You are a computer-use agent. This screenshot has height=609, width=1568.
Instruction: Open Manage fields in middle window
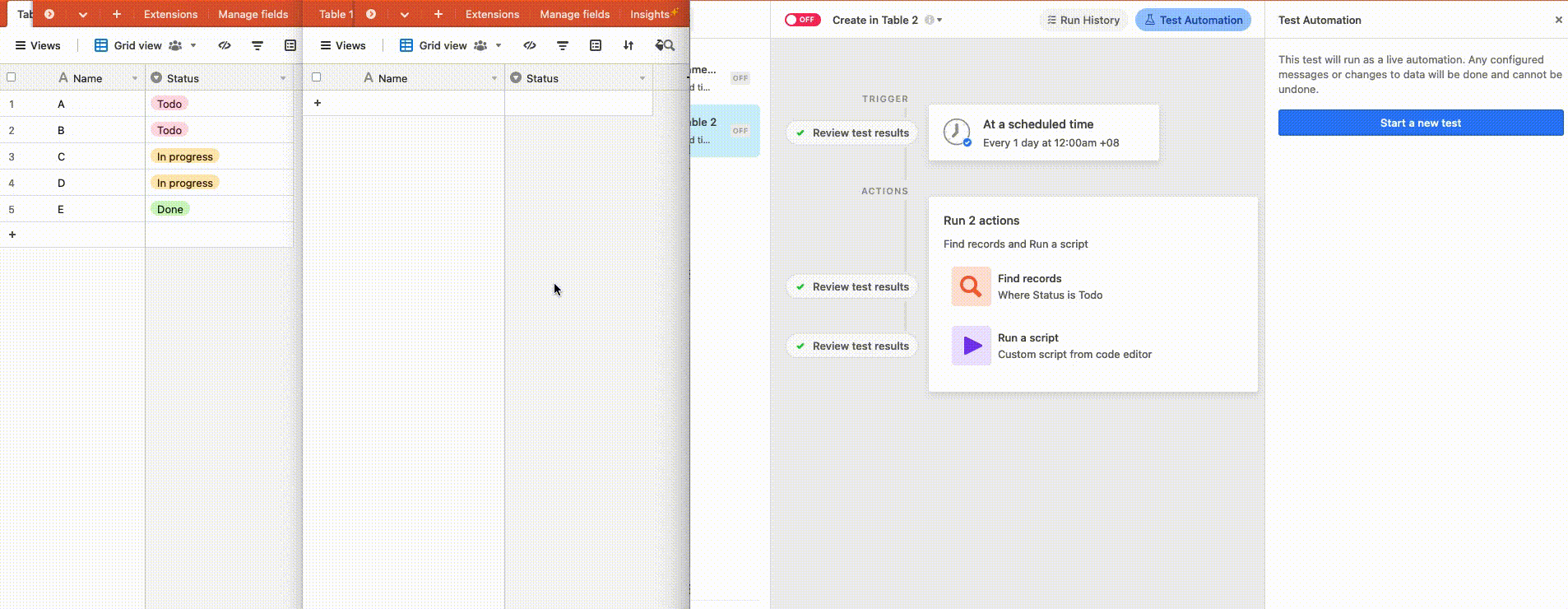(575, 14)
